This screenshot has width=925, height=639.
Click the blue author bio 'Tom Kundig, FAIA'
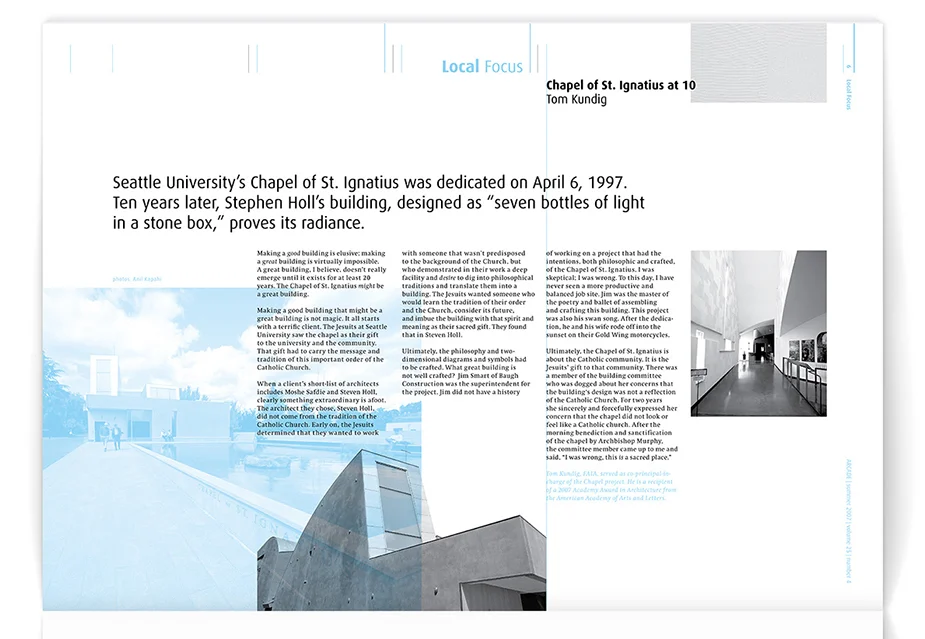pos(611,486)
